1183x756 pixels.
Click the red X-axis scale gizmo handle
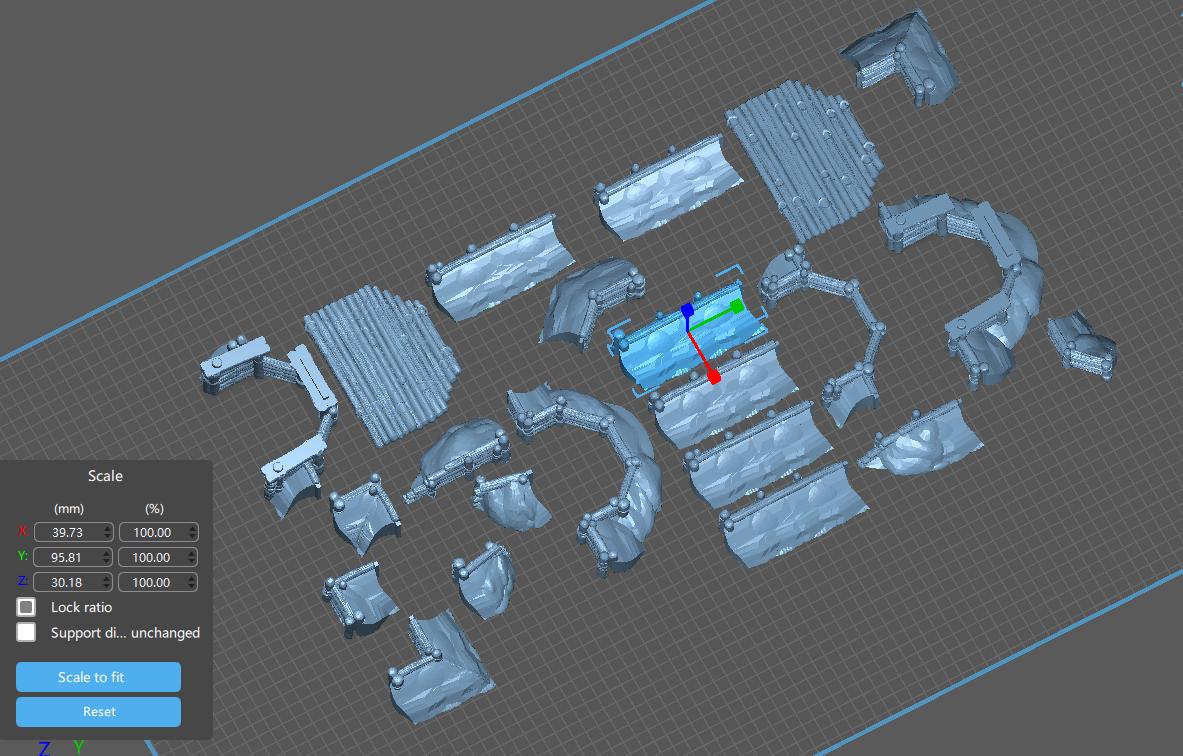click(x=714, y=376)
